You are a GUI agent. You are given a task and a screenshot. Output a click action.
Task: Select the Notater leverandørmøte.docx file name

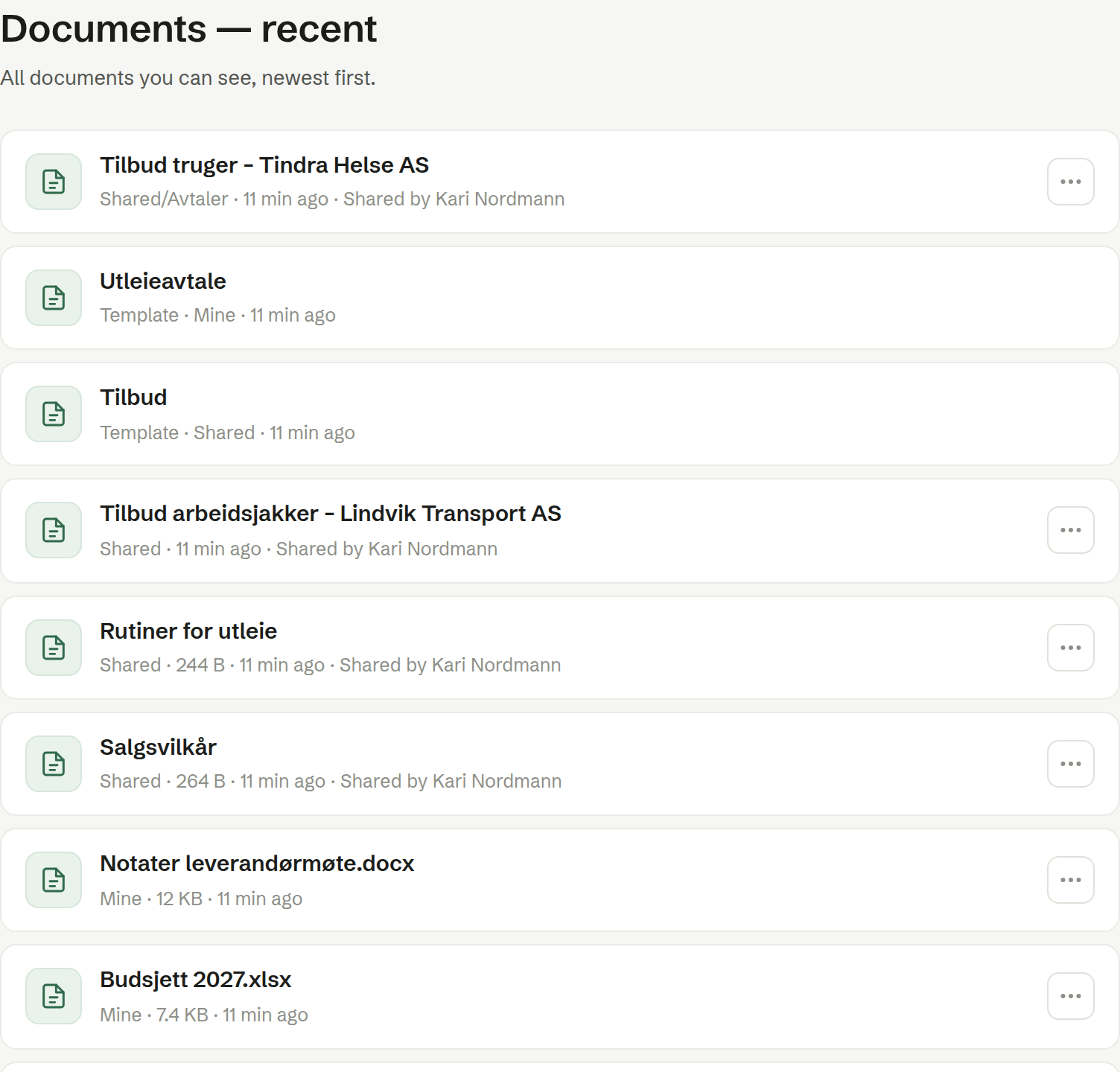pyautogui.click(x=257, y=864)
